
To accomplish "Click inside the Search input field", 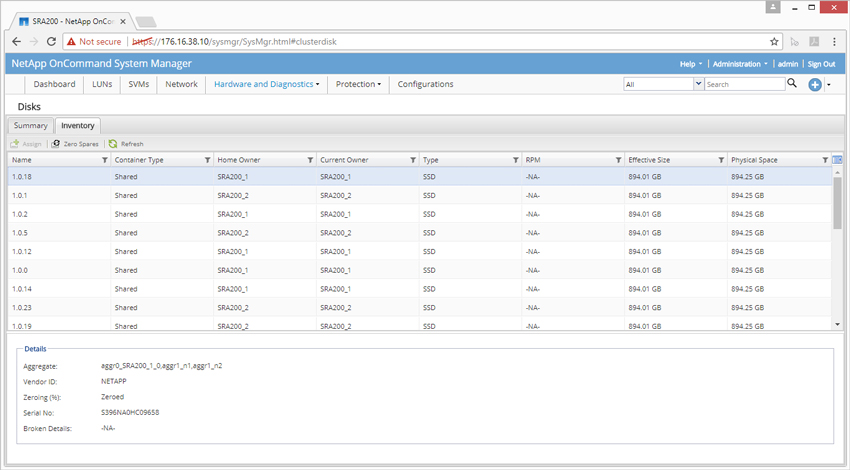I will click(x=744, y=84).
